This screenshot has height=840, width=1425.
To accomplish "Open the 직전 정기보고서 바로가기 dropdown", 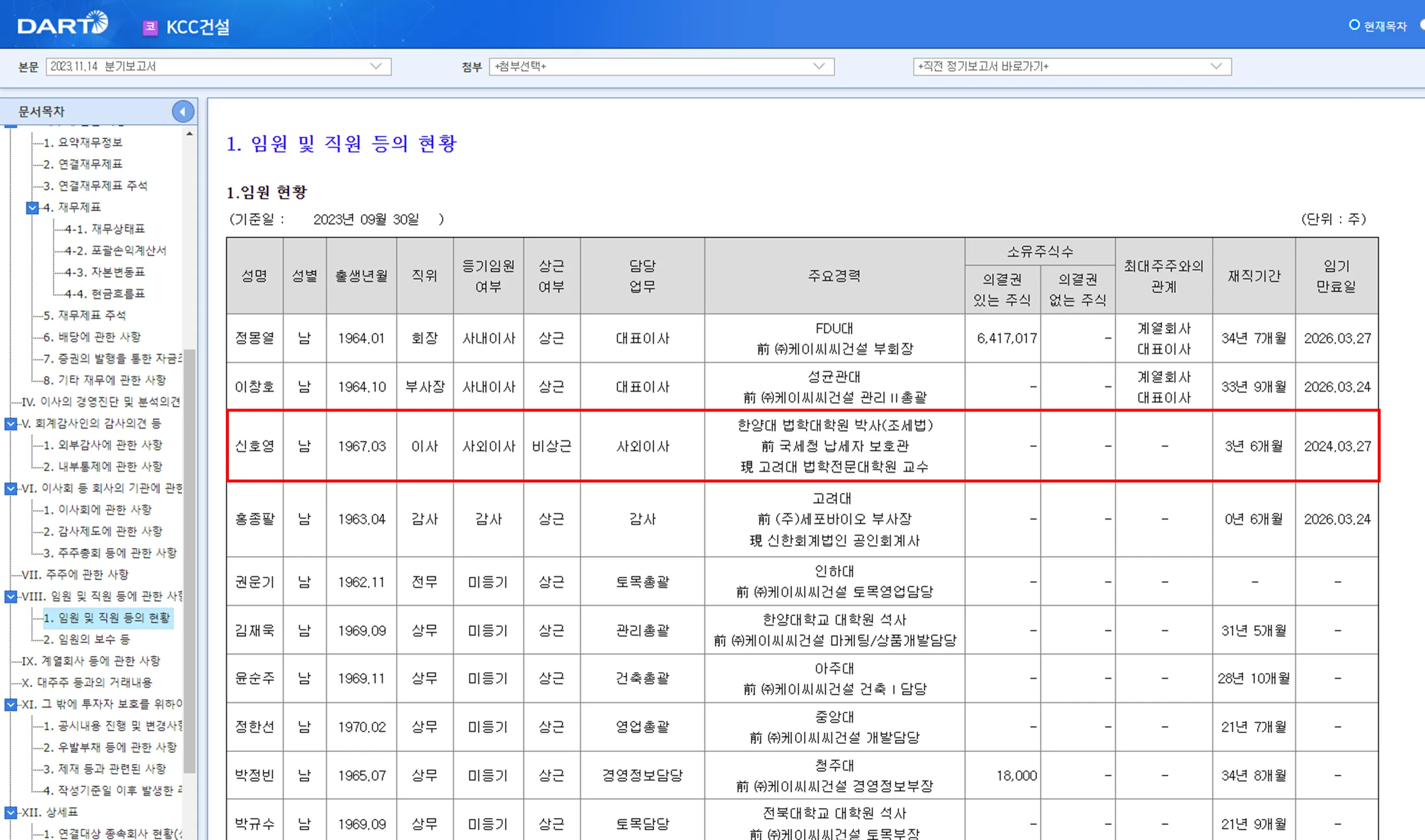I will click(1072, 66).
